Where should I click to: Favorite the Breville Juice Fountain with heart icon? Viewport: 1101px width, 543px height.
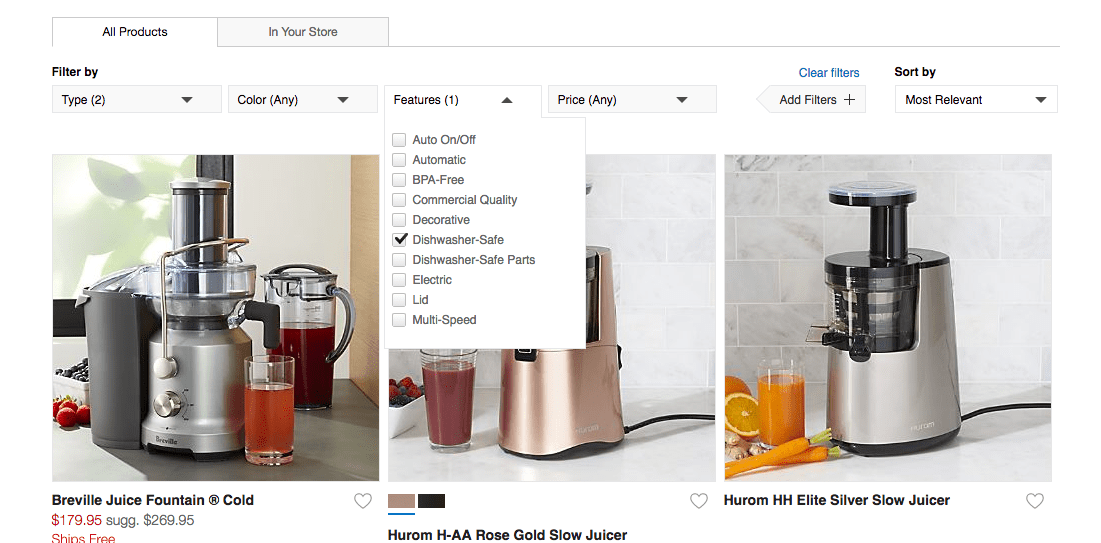pos(362,501)
